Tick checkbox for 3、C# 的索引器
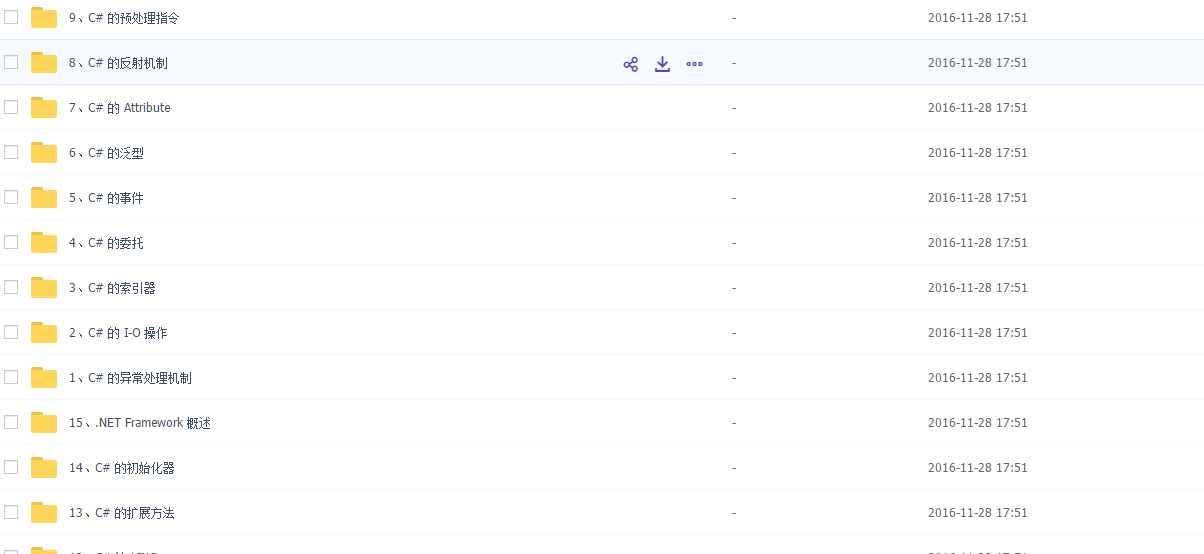The image size is (1204, 554). tap(11, 287)
